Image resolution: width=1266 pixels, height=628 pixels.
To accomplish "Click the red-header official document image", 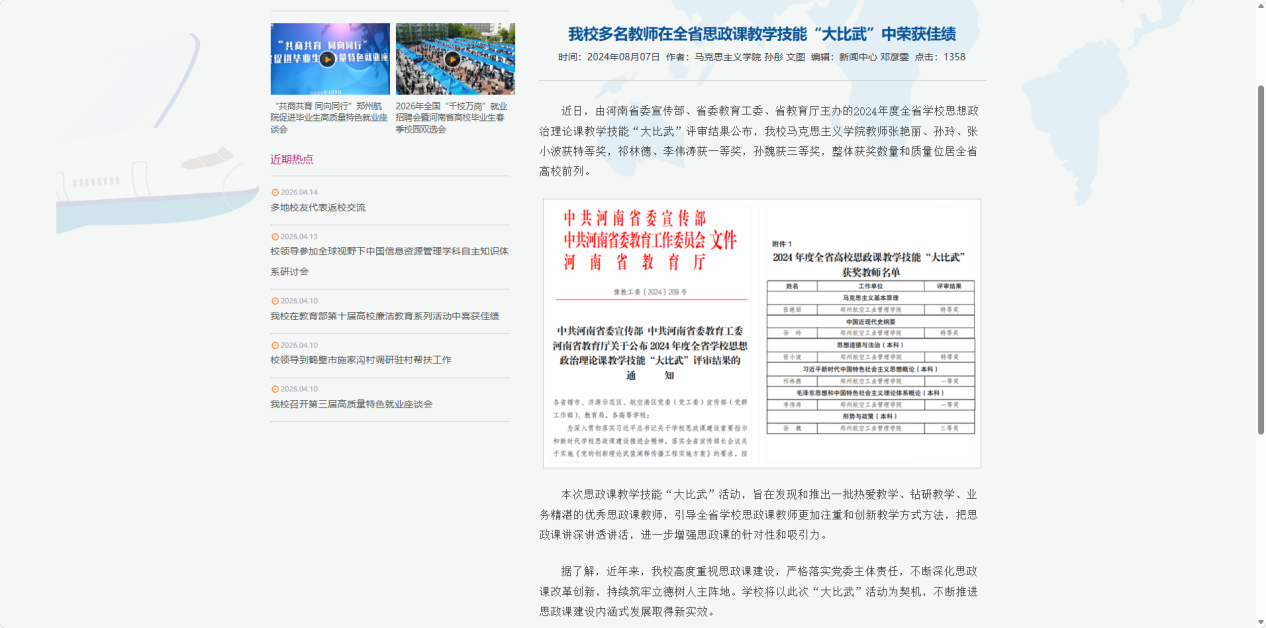I will pos(652,333).
